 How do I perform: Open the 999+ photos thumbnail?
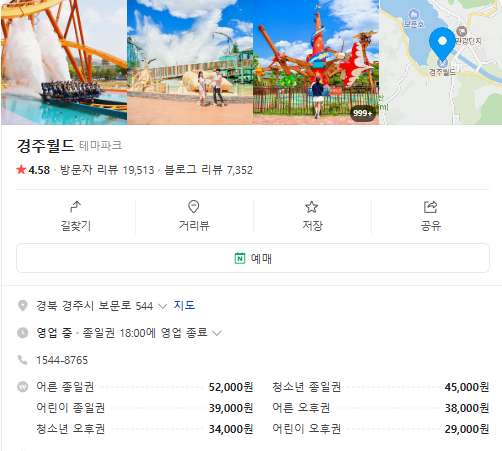click(x=316, y=62)
